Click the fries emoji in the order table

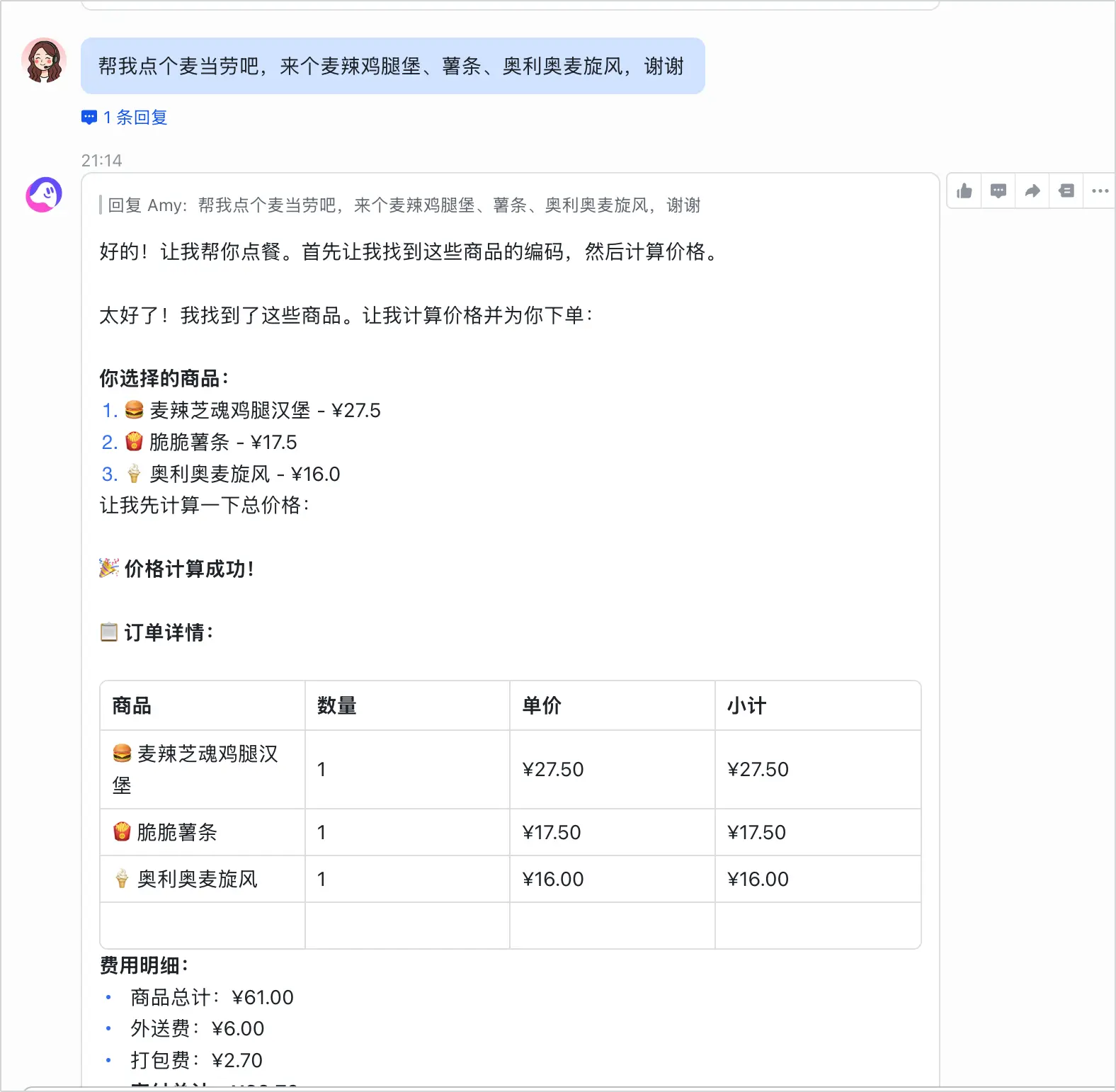[122, 831]
